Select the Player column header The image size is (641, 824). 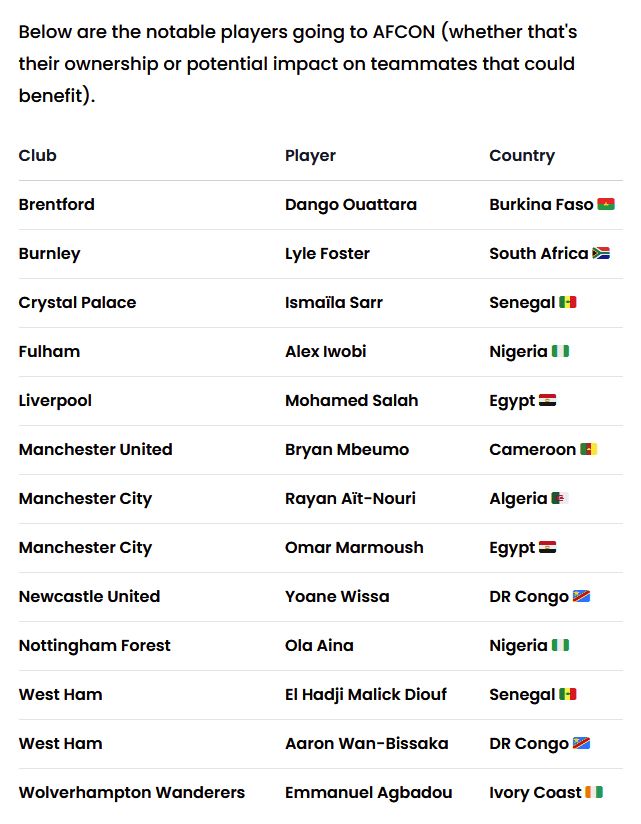pyautogui.click(x=310, y=156)
